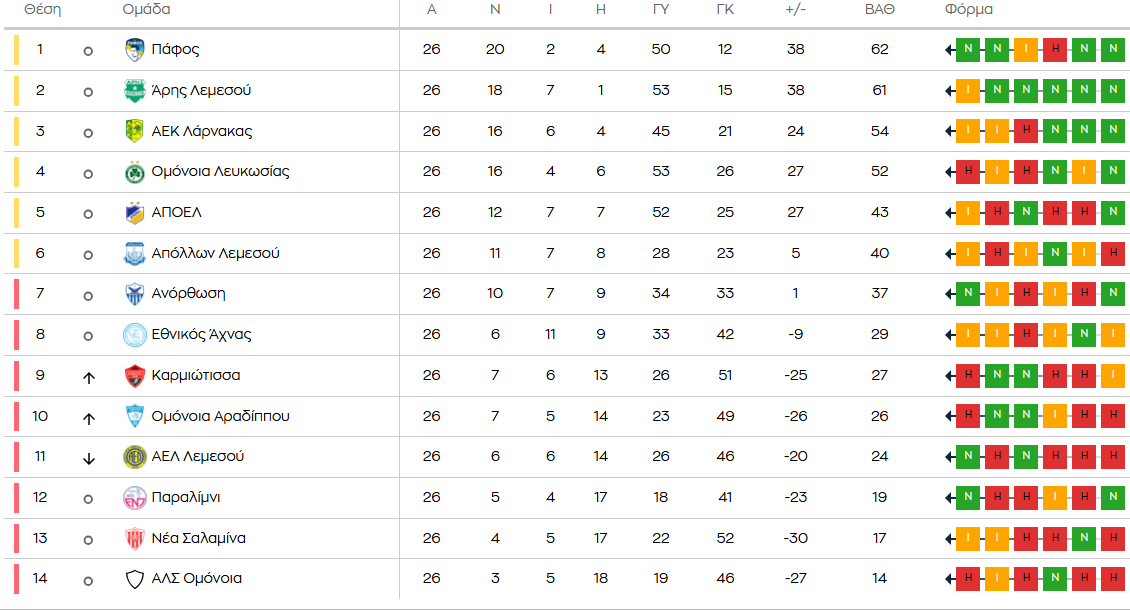Click the ΑΕΚ Λάρνακας yellow crest

point(134,131)
